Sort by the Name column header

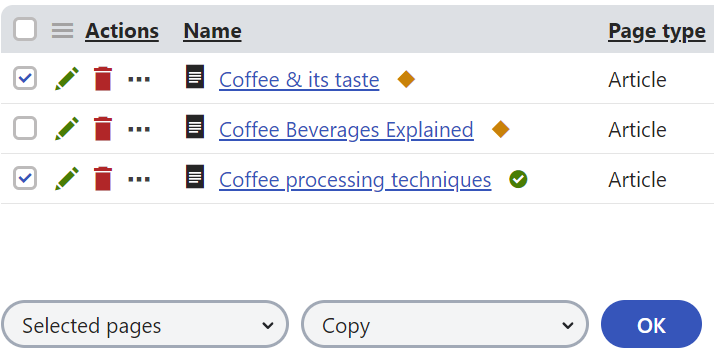(212, 31)
